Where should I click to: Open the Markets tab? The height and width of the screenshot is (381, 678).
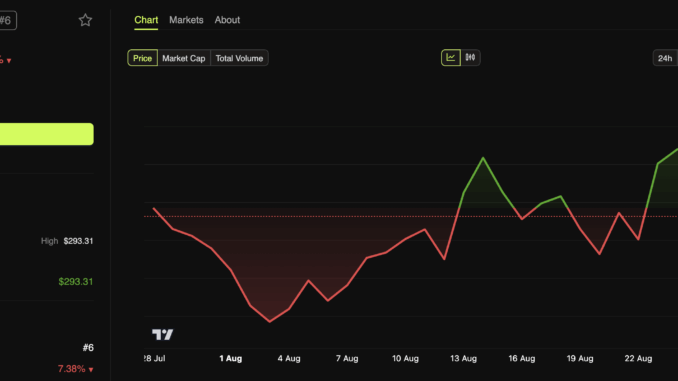tap(186, 20)
